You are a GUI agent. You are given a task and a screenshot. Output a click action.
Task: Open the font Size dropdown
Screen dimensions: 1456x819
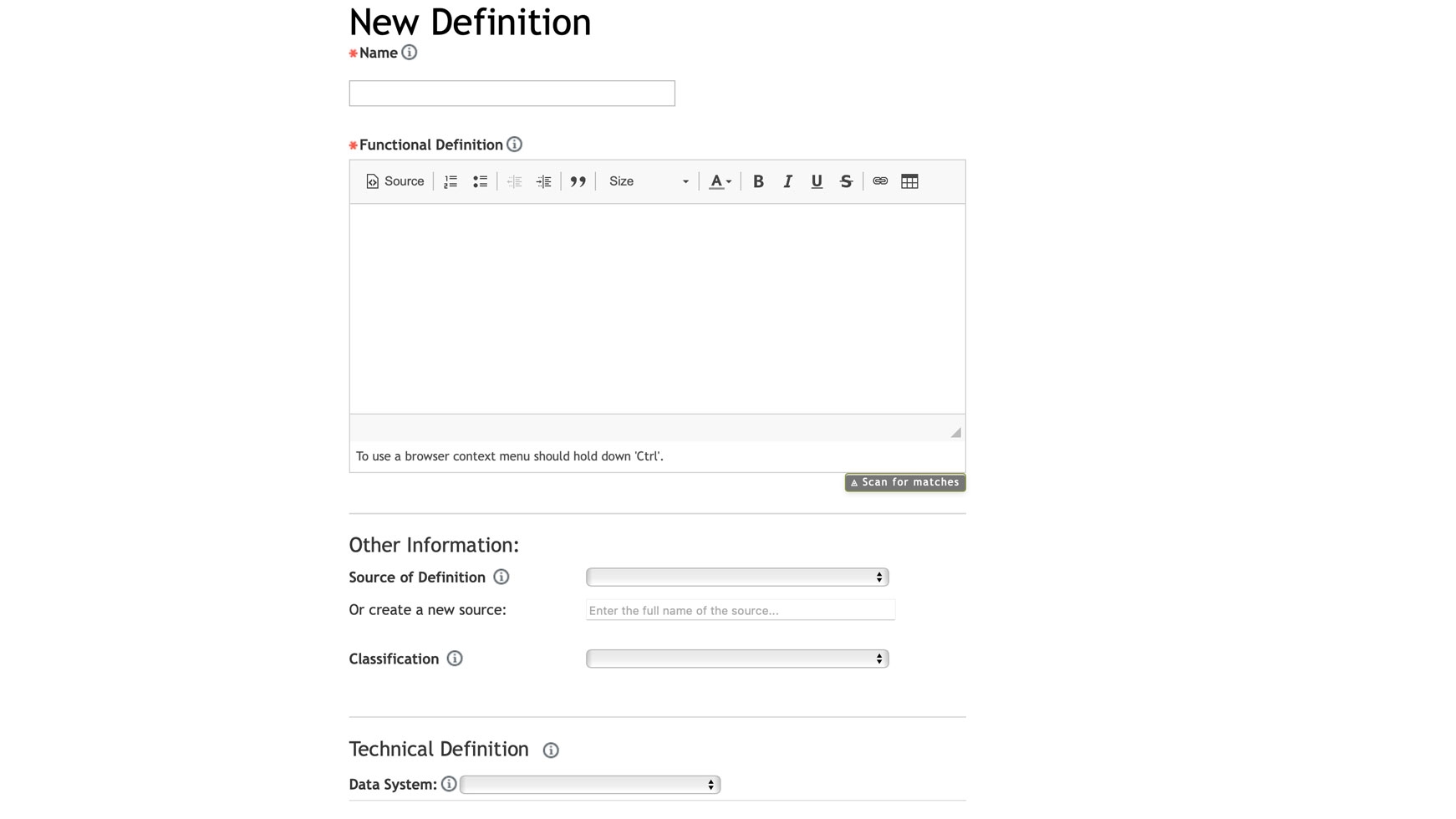click(x=649, y=181)
